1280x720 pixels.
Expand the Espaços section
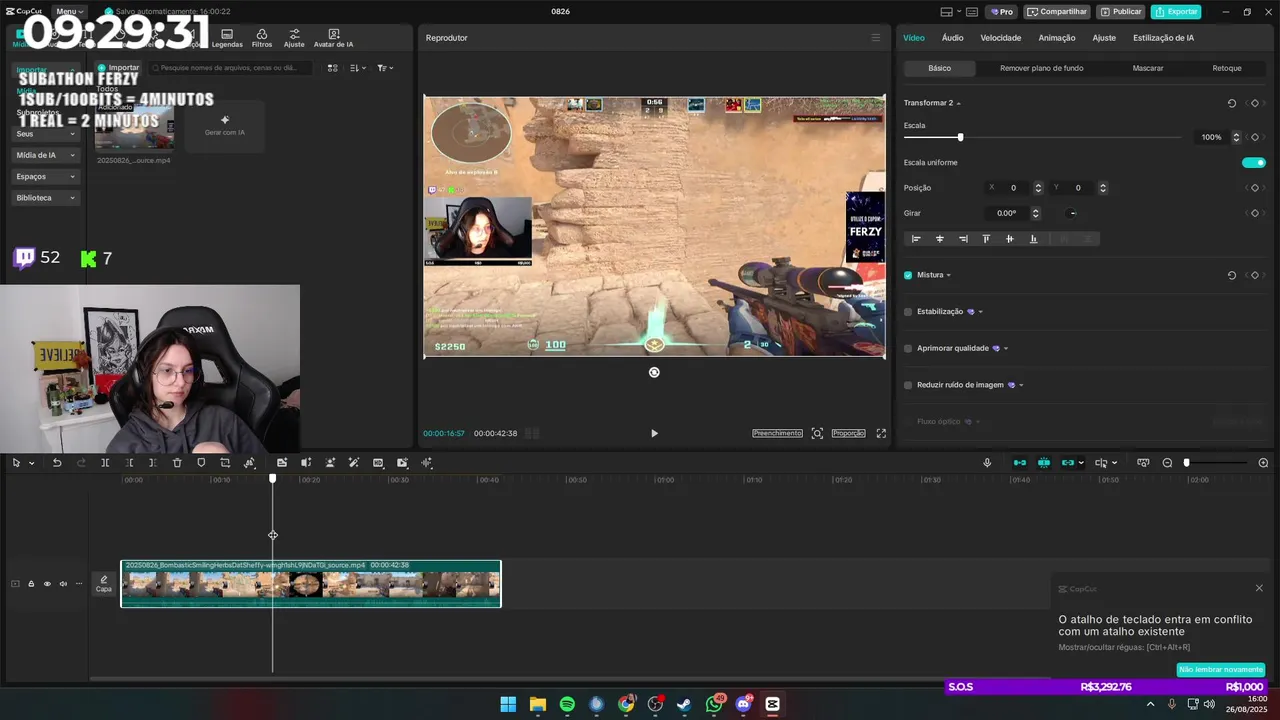coord(46,177)
